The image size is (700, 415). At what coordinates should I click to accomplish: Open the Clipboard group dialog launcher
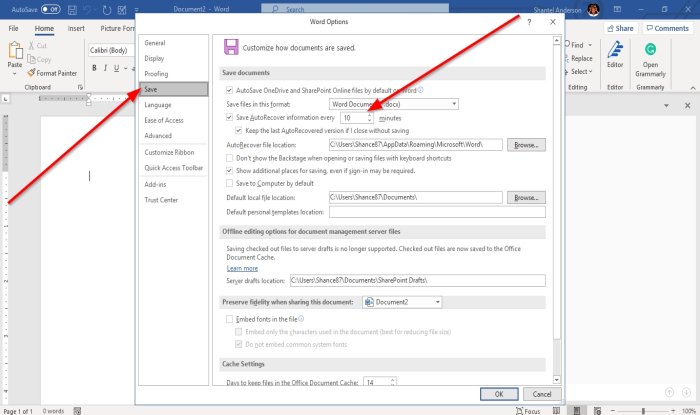[80, 87]
